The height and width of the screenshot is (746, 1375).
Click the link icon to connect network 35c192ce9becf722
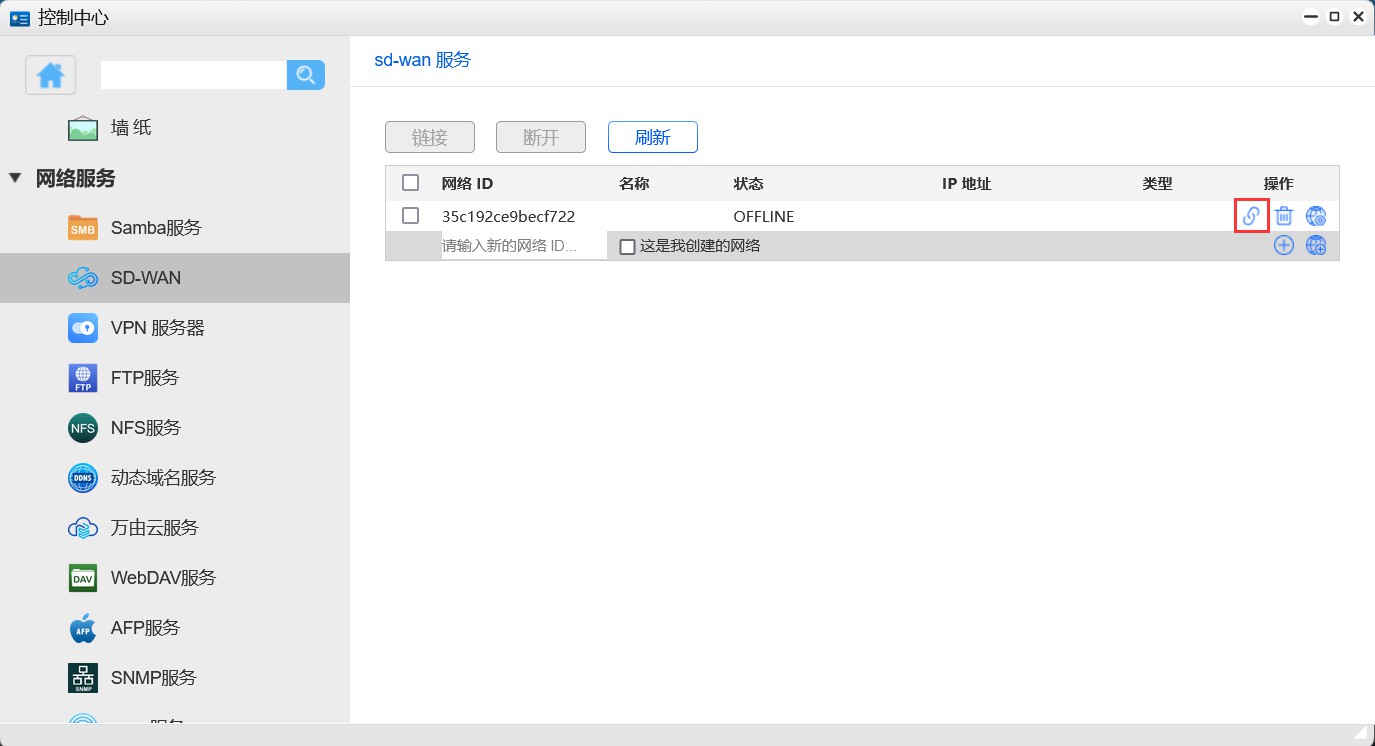[x=1251, y=215]
